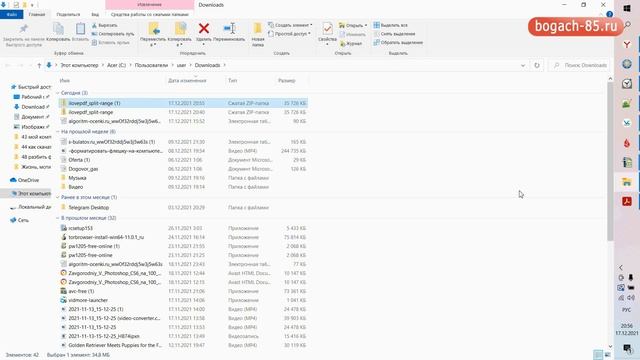Viewport: 640px width, 360px height.
Task: Click РУС language indicator in tray
Action: [x=627, y=310]
